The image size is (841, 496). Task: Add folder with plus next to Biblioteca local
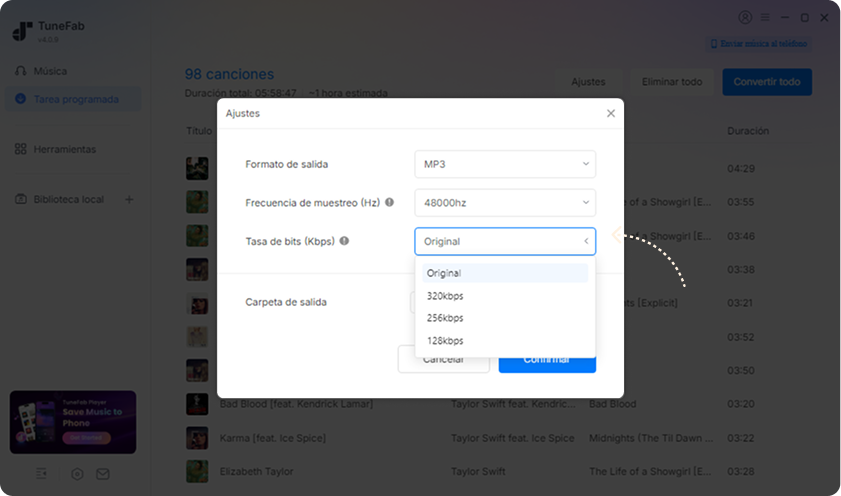pyautogui.click(x=129, y=199)
